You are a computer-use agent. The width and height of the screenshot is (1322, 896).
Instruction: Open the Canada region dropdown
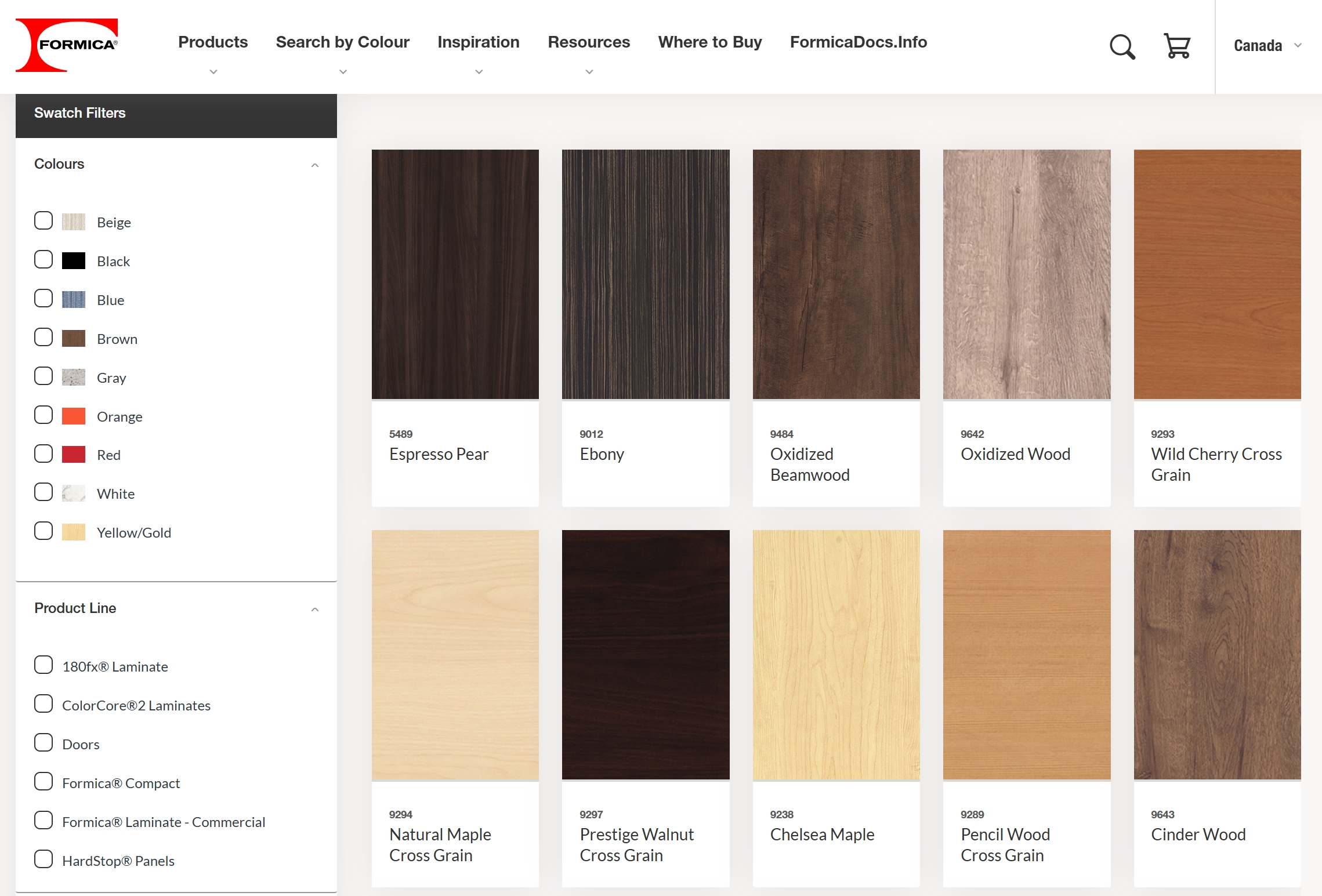click(1268, 46)
